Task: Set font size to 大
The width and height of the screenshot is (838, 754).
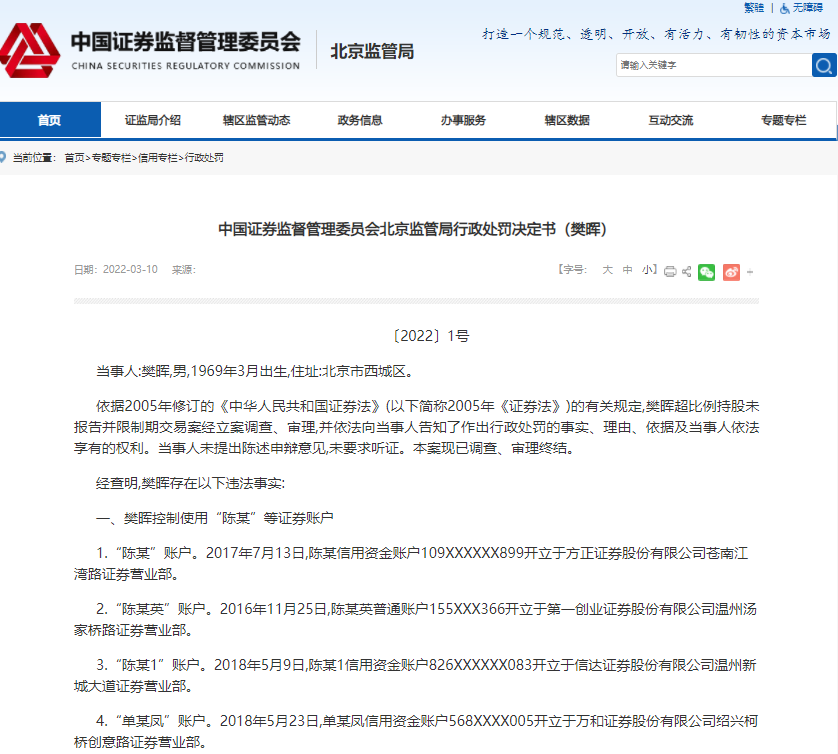Action: (x=608, y=270)
